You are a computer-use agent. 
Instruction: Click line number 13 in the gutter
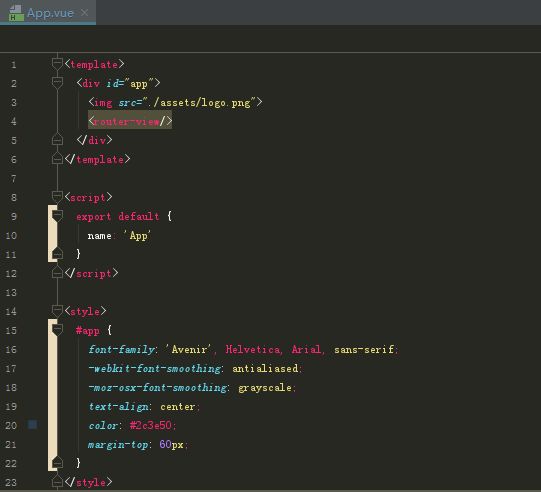pos(11,293)
